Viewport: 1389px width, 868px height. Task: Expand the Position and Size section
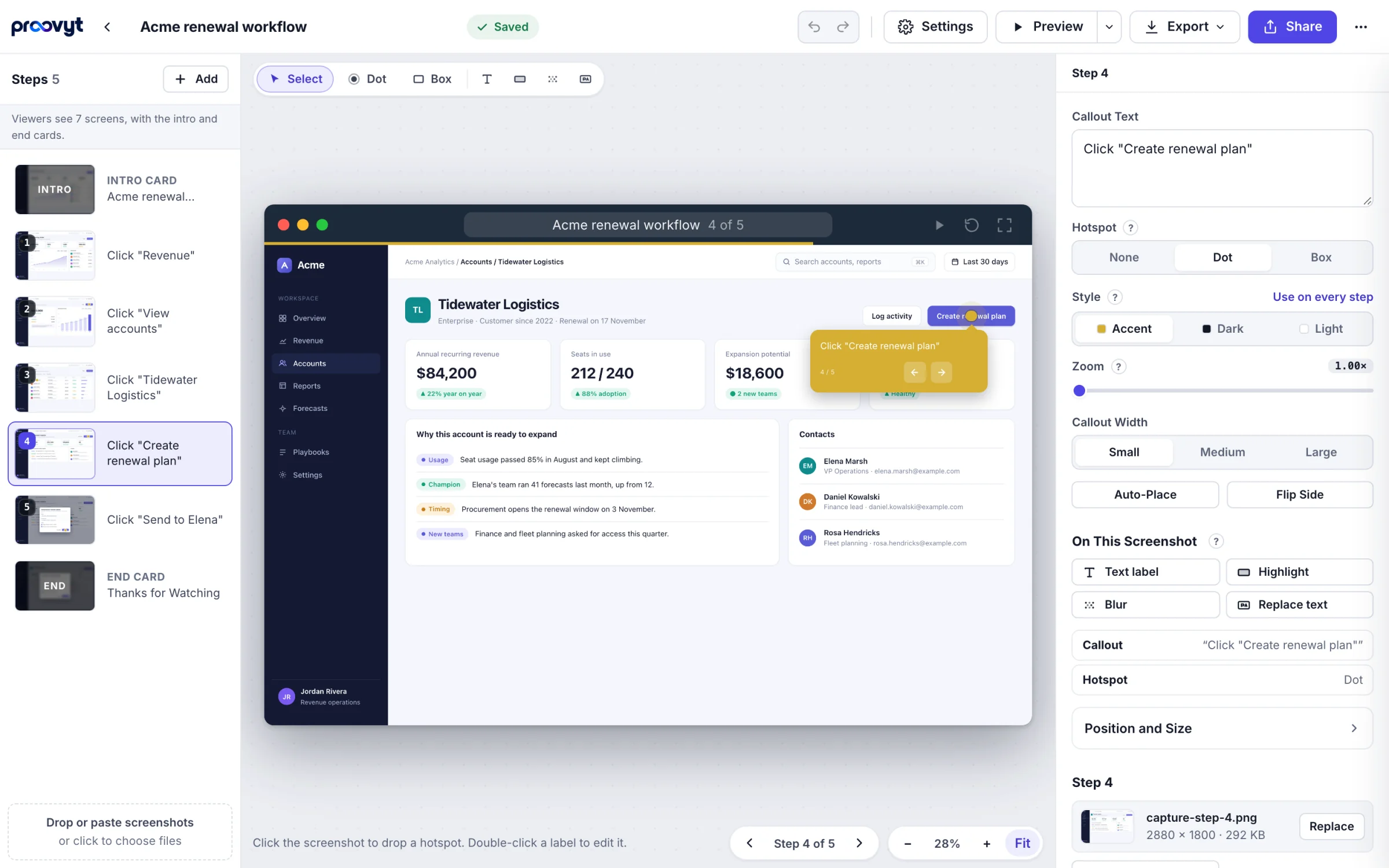coord(1222,728)
